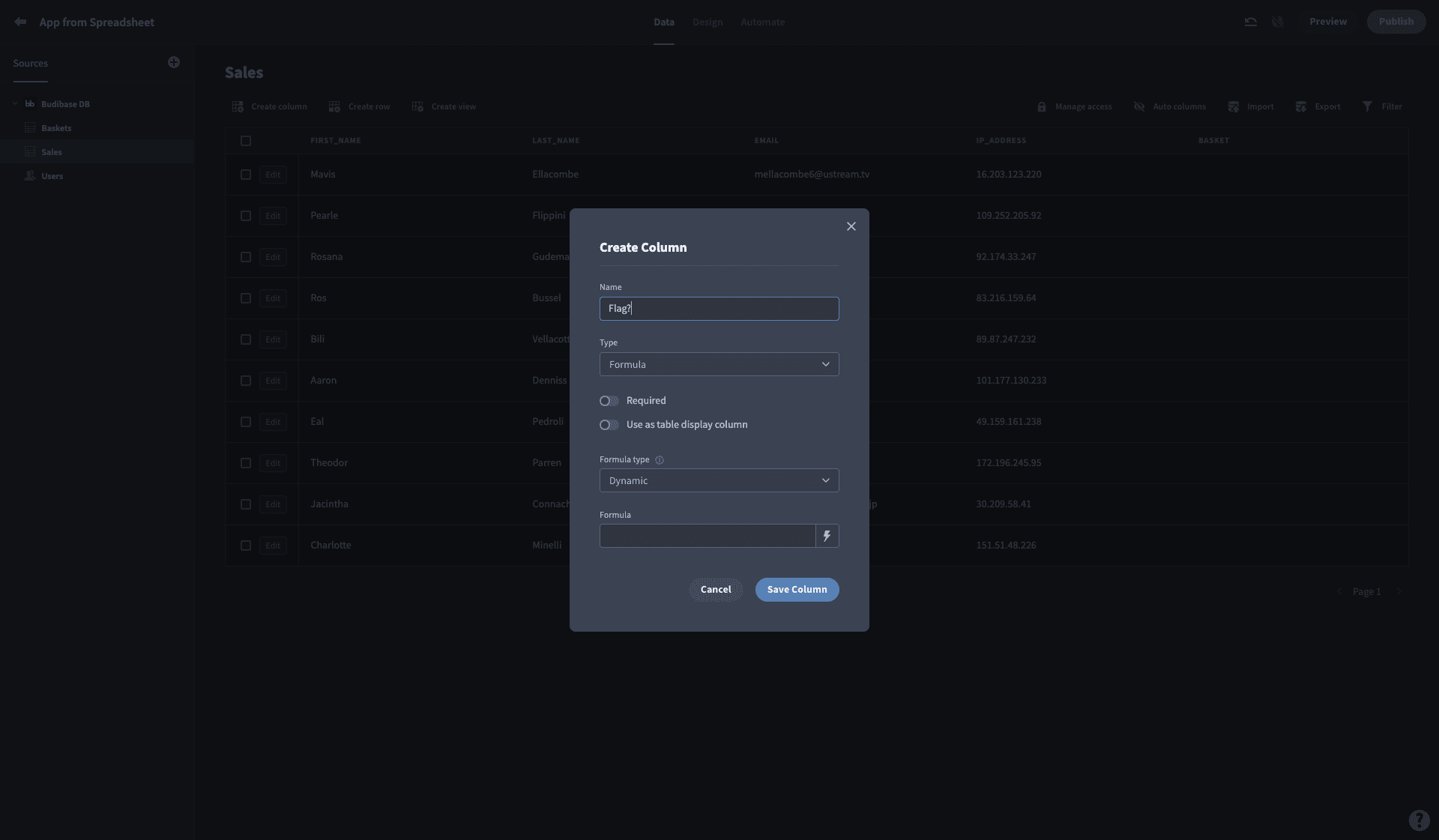Click the Formula type info icon

coord(660,460)
